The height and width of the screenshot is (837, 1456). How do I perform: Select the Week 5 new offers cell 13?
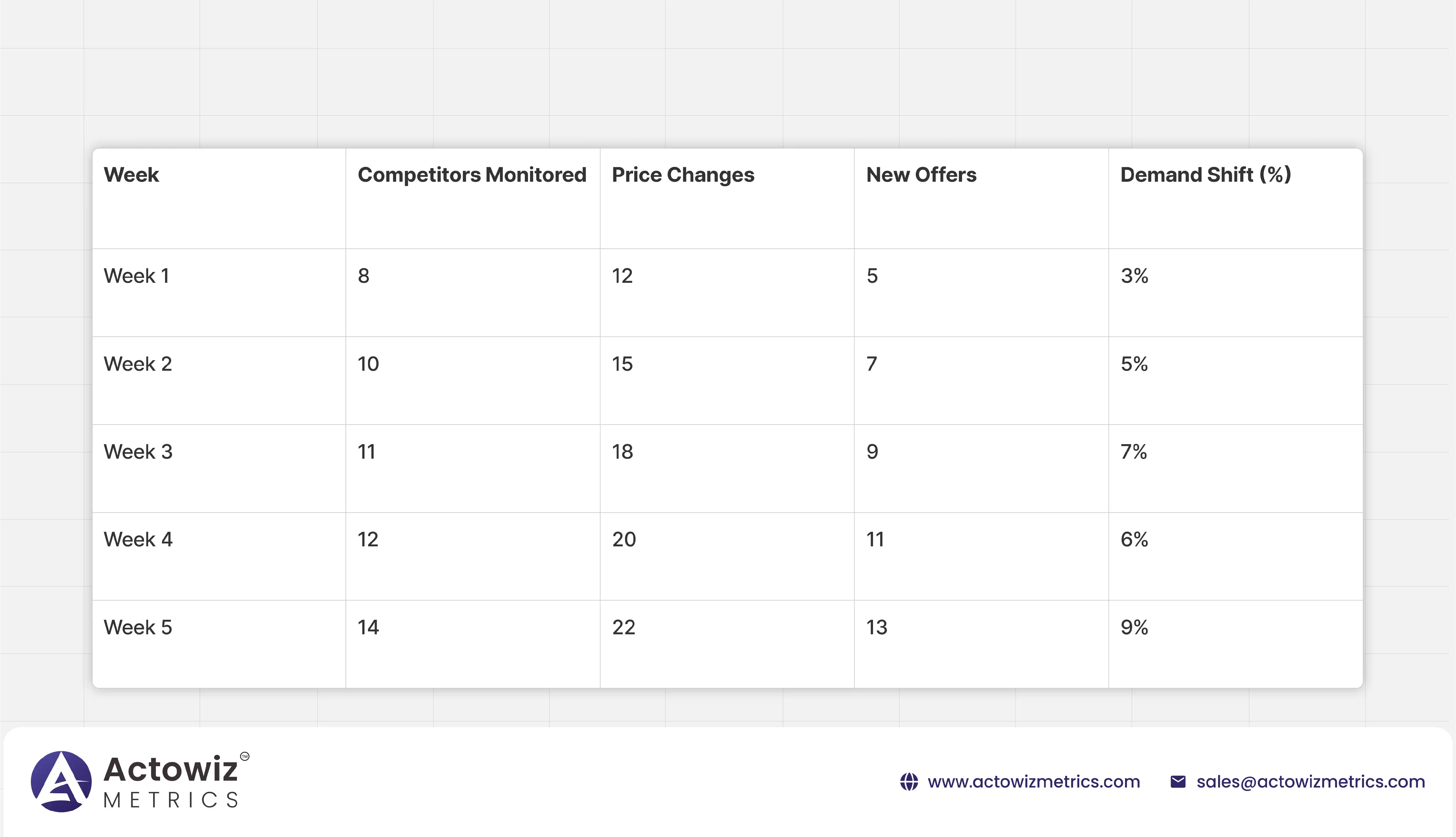click(x=876, y=627)
